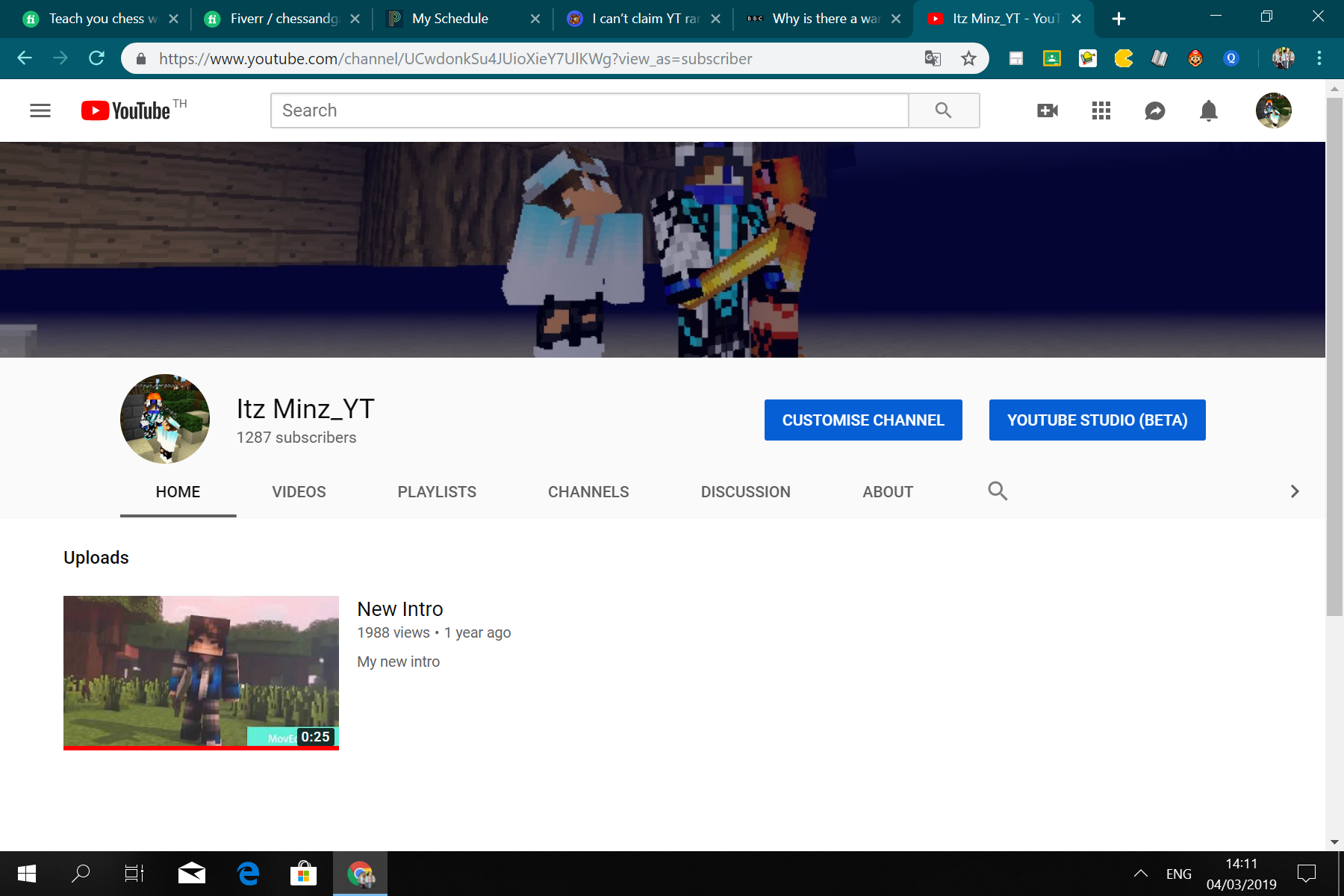Open the New Intro video title link

coord(400,609)
